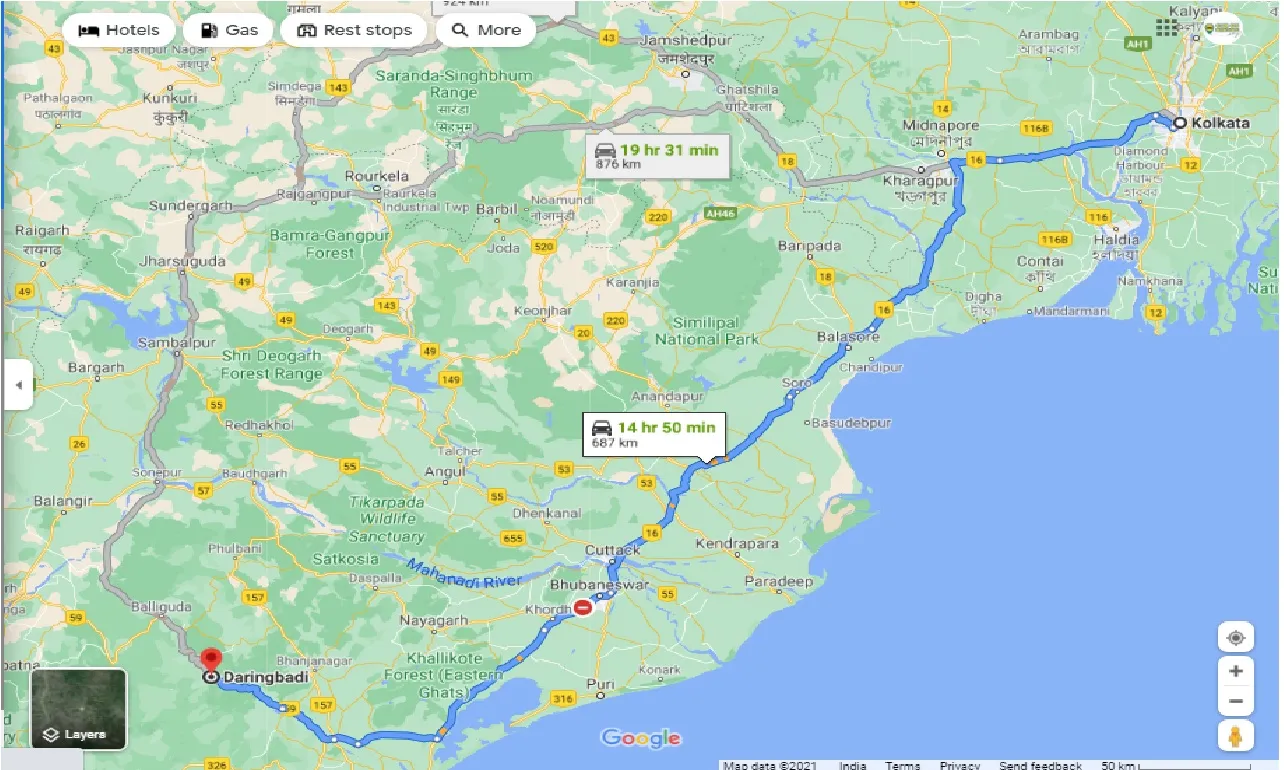
Task: Zoom out using the minus icon
Action: point(1236,701)
